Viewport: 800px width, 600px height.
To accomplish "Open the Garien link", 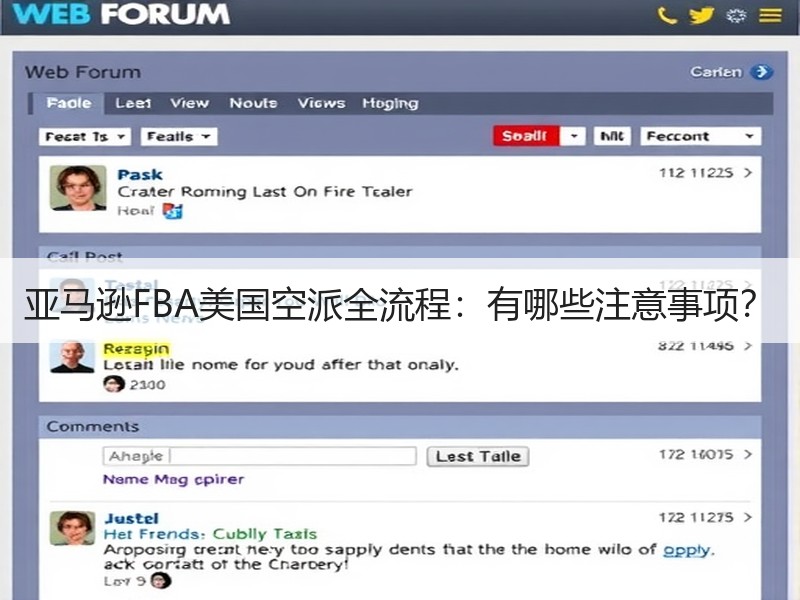I will [x=716, y=72].
